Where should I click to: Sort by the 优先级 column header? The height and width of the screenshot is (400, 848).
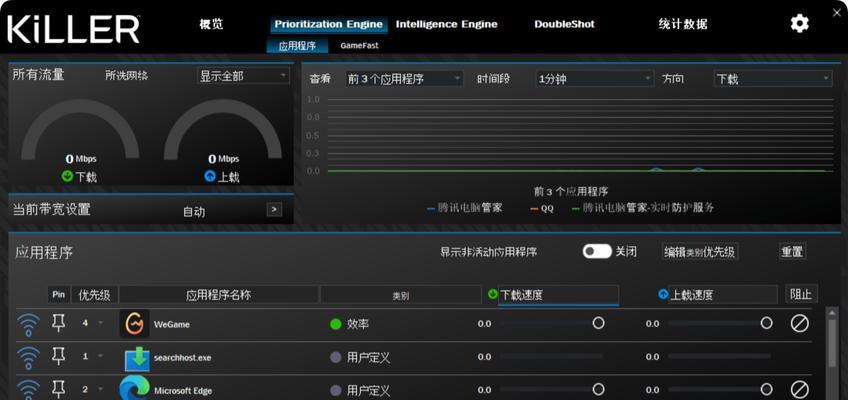(95, 295)
